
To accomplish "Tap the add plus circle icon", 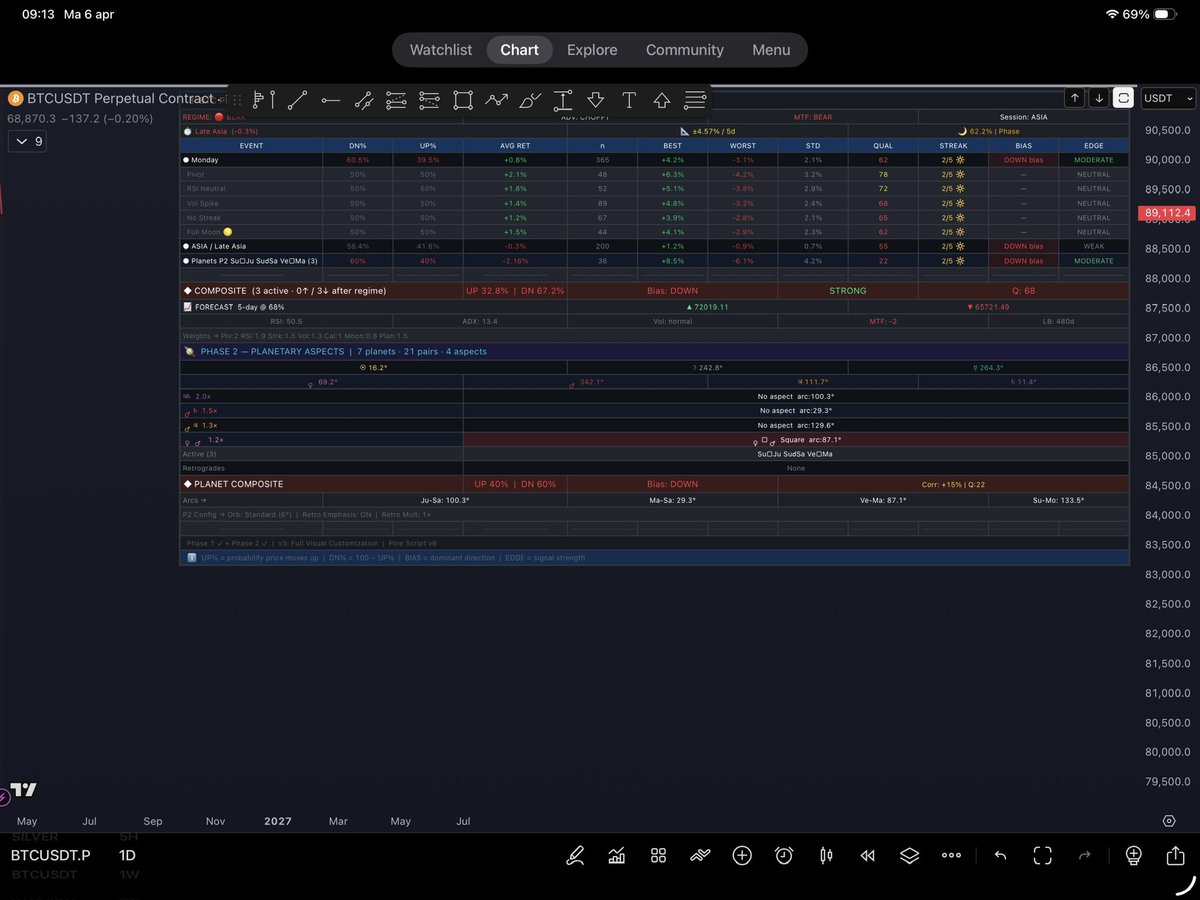I will click(x=742, y=855).
